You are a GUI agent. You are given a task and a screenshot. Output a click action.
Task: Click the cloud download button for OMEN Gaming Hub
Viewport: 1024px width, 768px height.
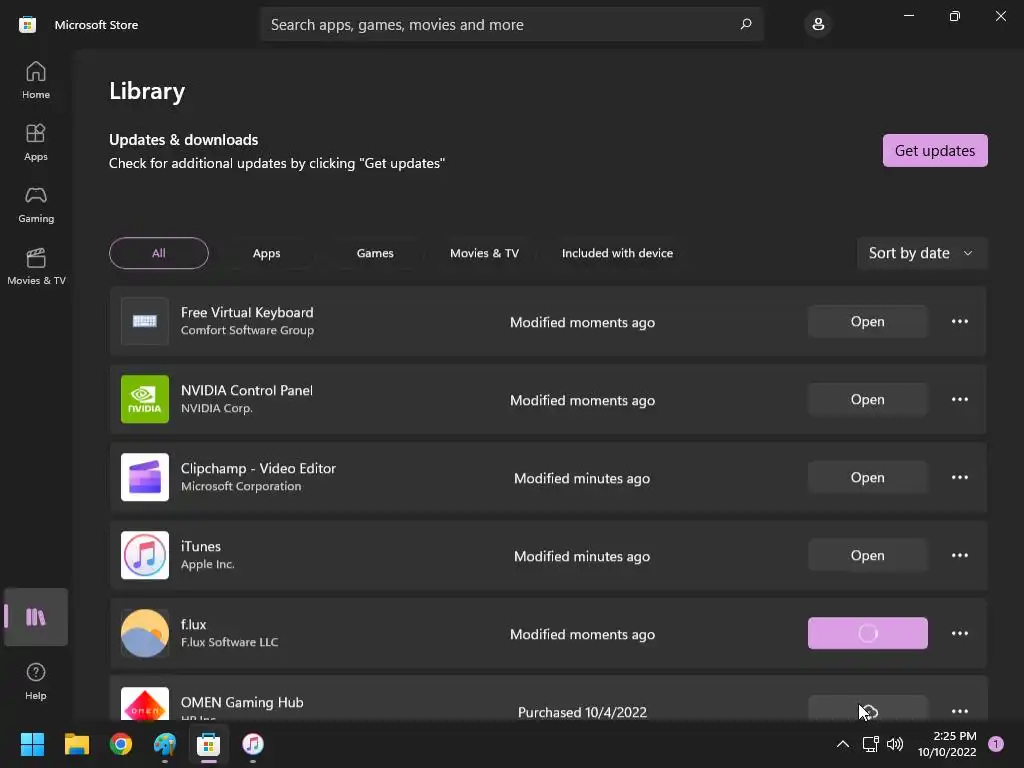pos(867,709)
